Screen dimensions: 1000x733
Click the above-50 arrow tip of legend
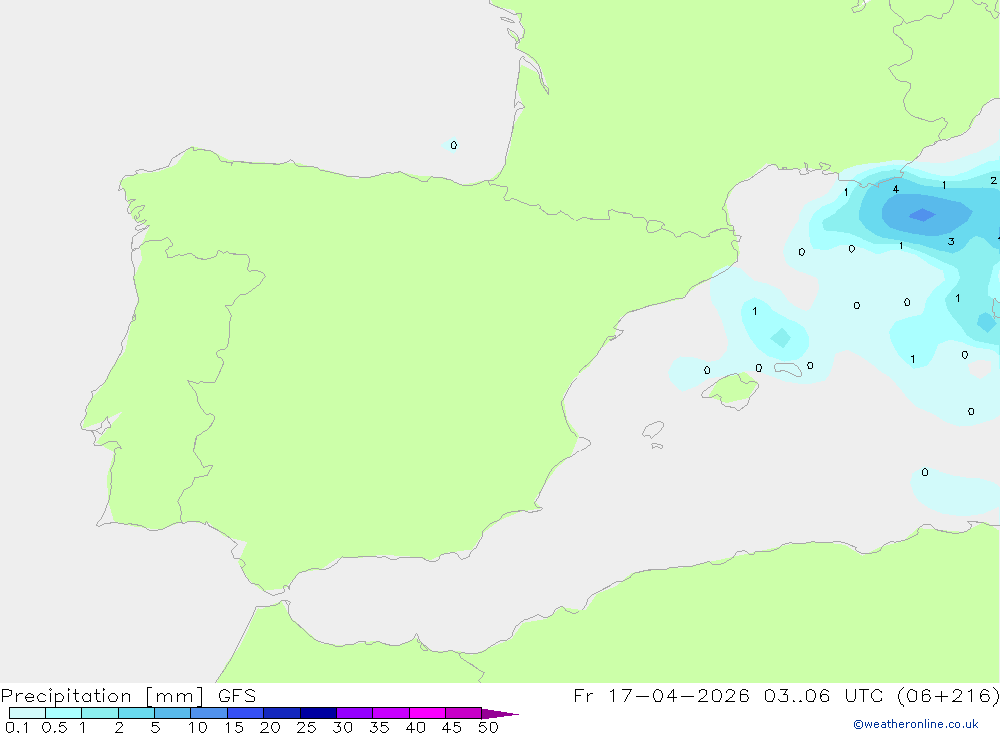pyautogui.click(x=500, y=713)
